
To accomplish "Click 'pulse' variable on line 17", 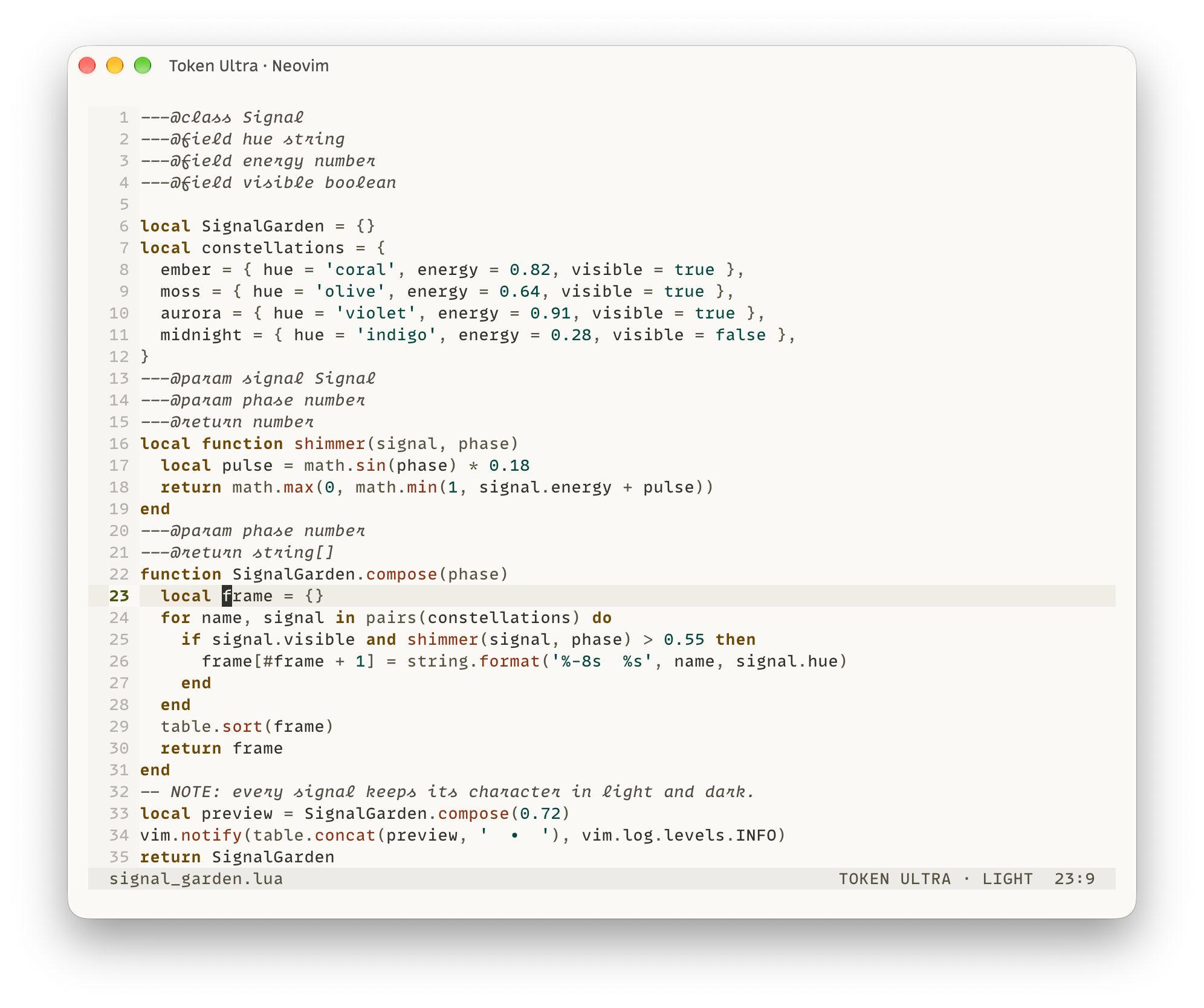I will (x=247, y=465).
